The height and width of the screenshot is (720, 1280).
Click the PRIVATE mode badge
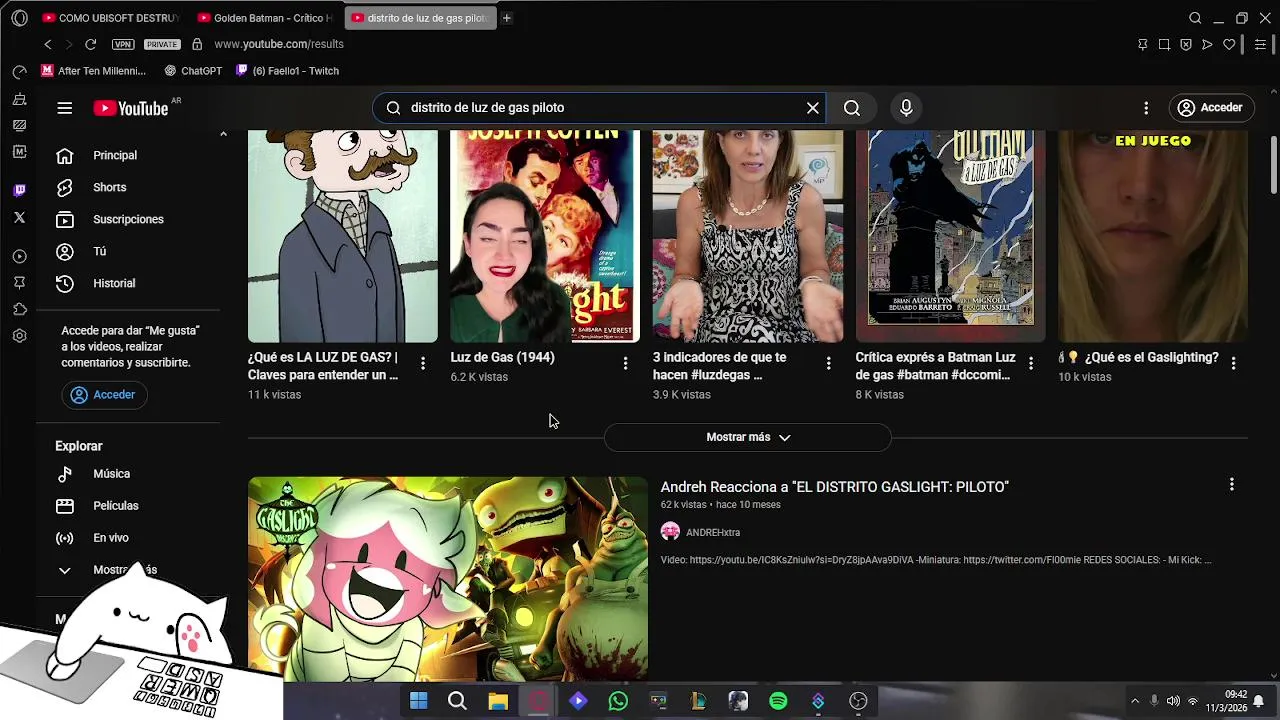pos(162,44)
